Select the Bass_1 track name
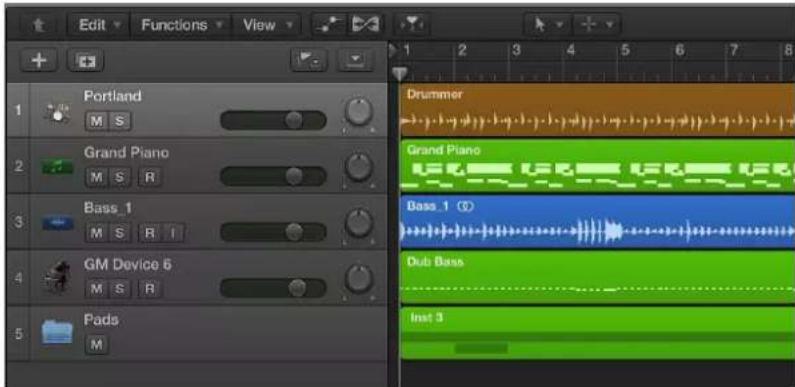Screen dimensions: 795x387 (108, 208)
